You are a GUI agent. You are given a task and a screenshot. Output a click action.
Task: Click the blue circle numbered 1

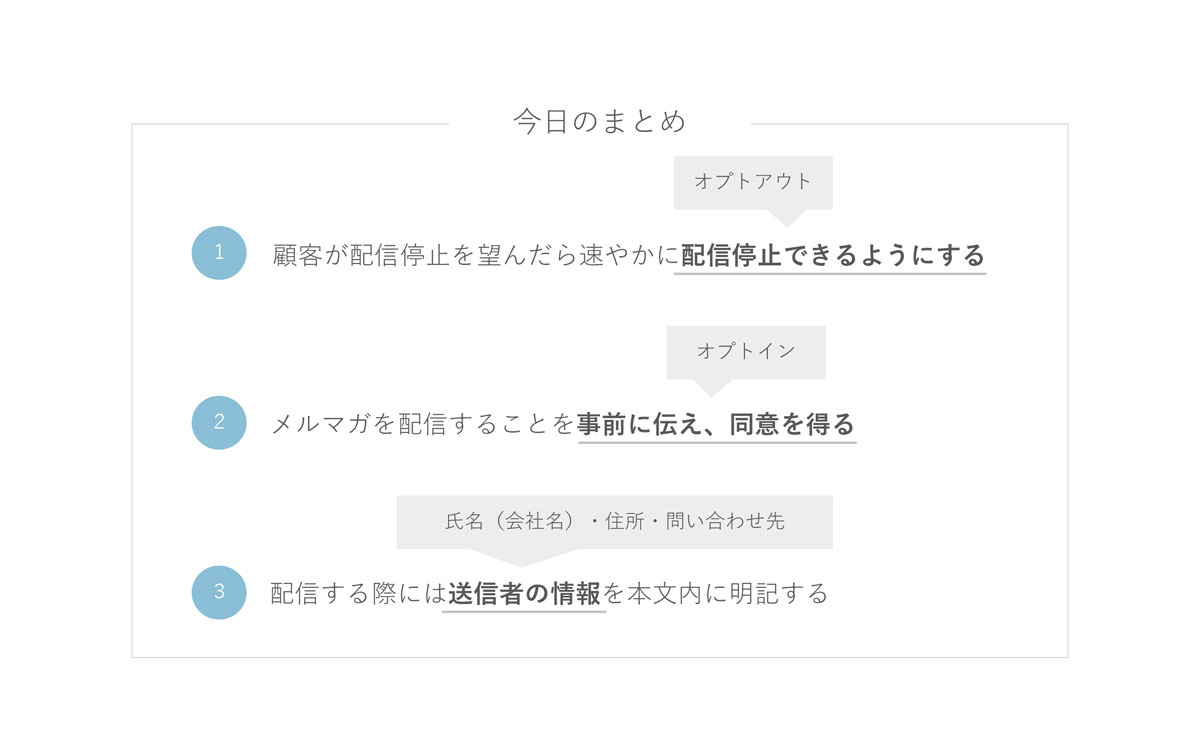tap(219, 253)
